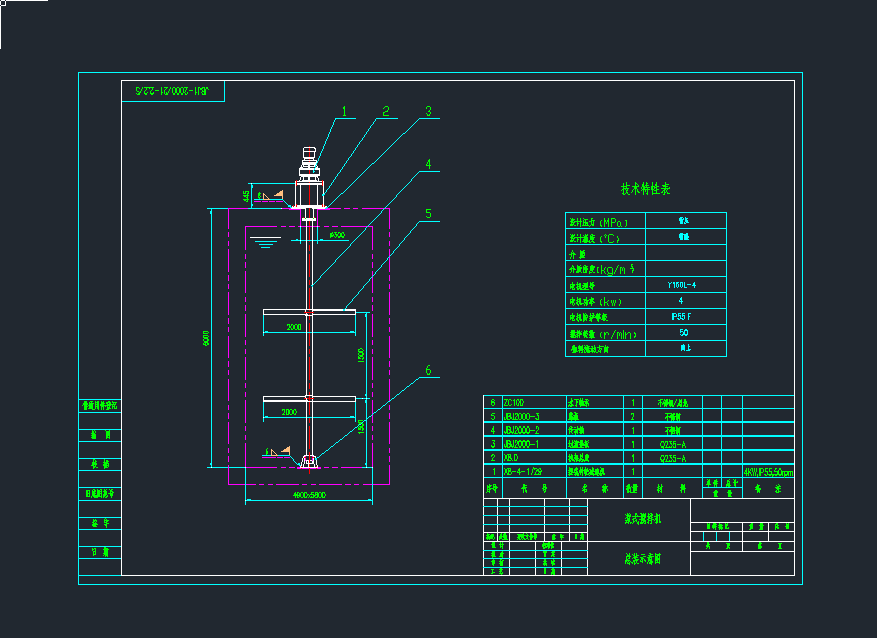877x638 pixels.
Task: Click the IP55 F protection class cell
Action: coord(684,317)
